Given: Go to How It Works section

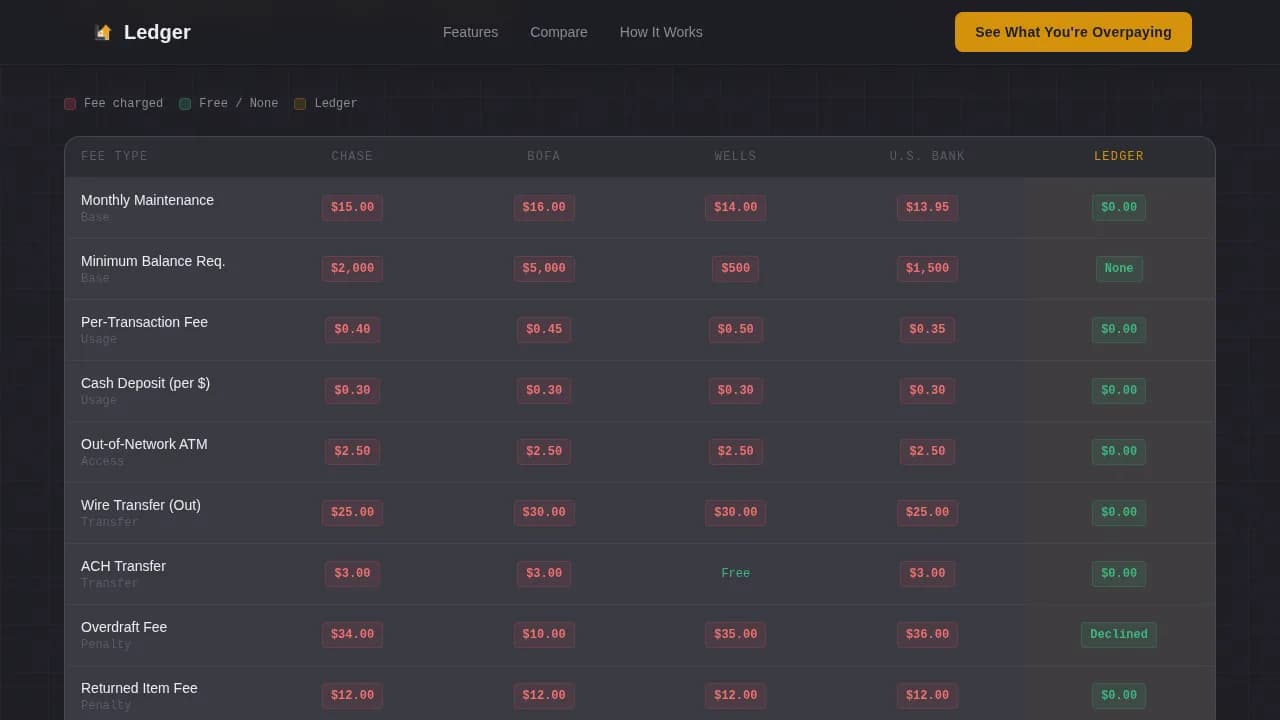Looking at the screenshot, I should coord(661,32).
